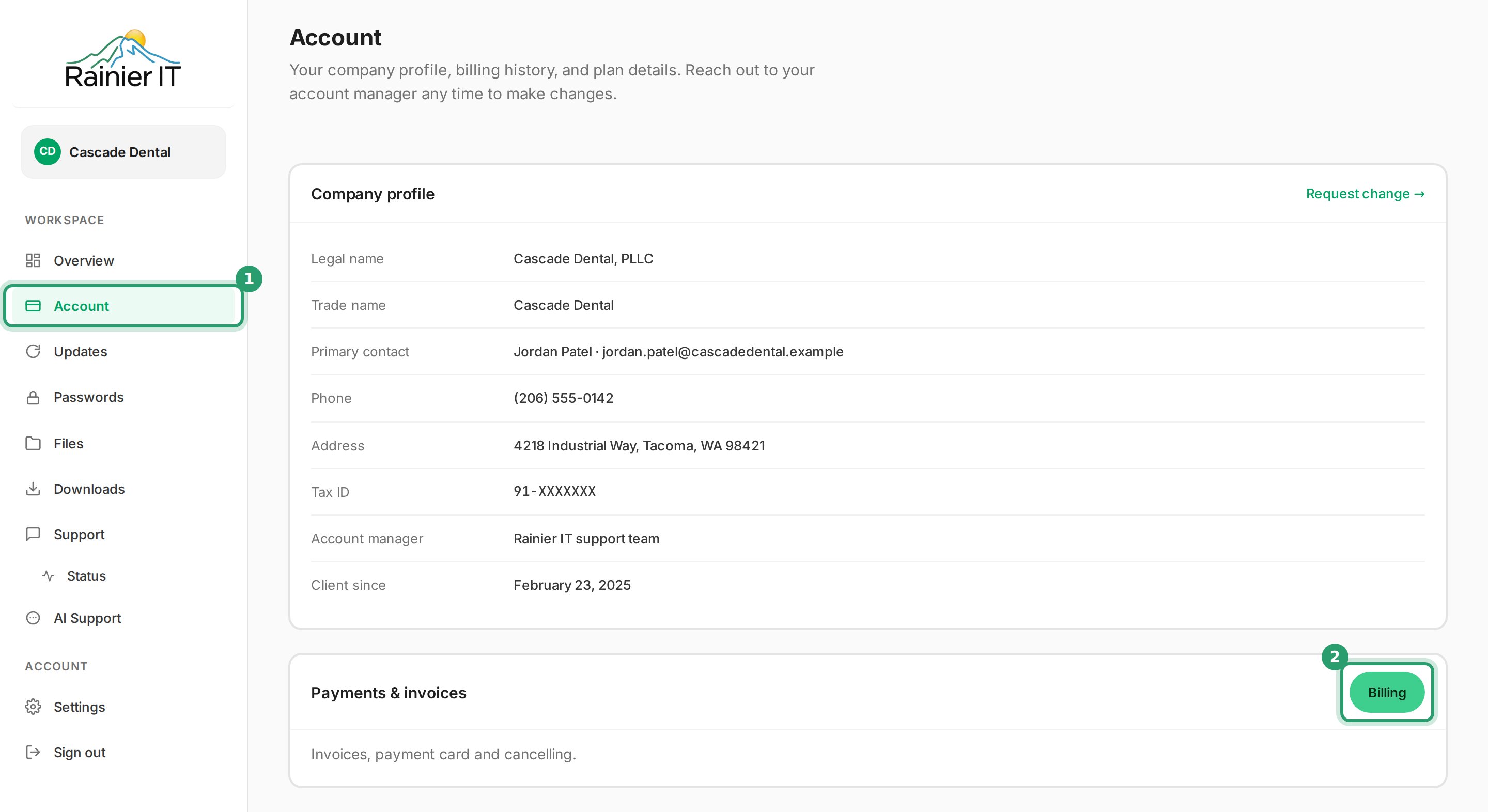Click phone number (206) 555-0142
This screenshot has width=1488, height=812.
point(563,398)
